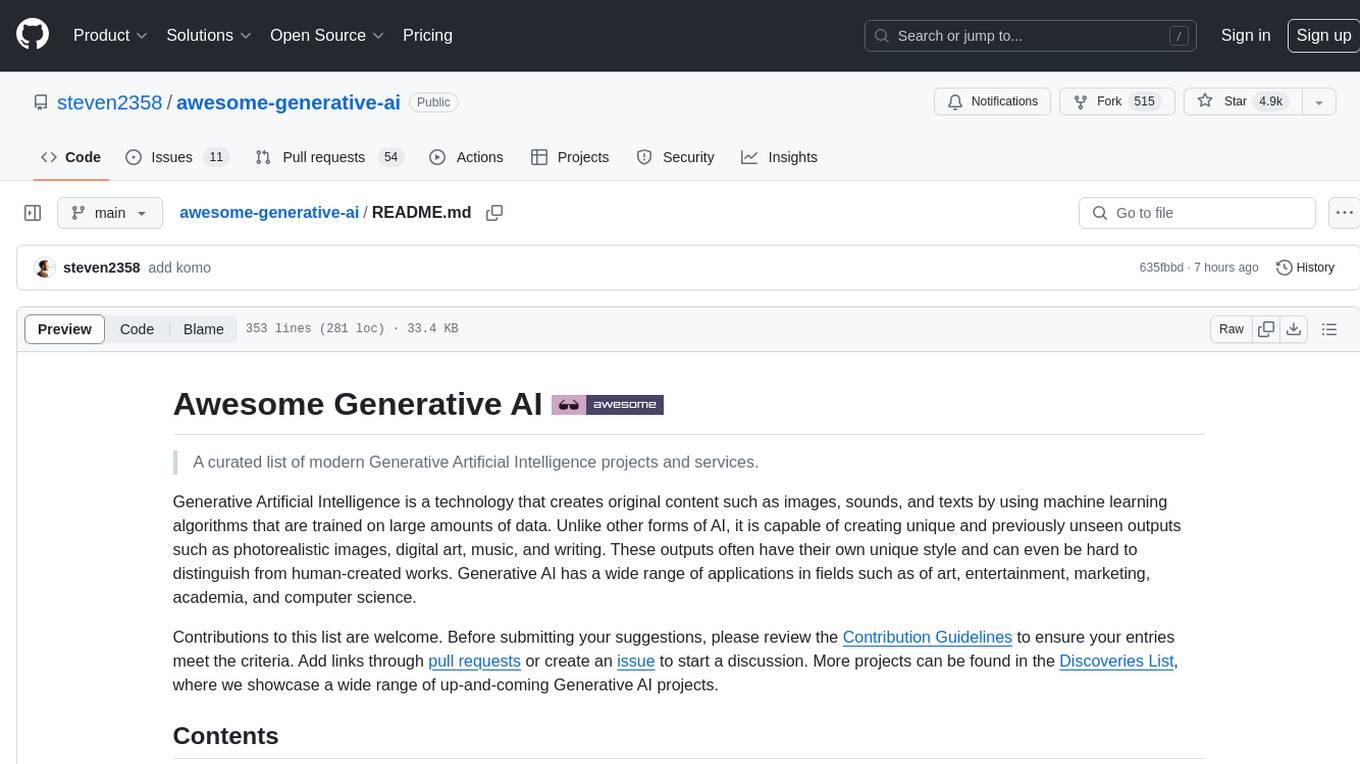The height and width of the screenshot is (764, 1360).
Task: Download the raw file
Action: point(1293,329)
